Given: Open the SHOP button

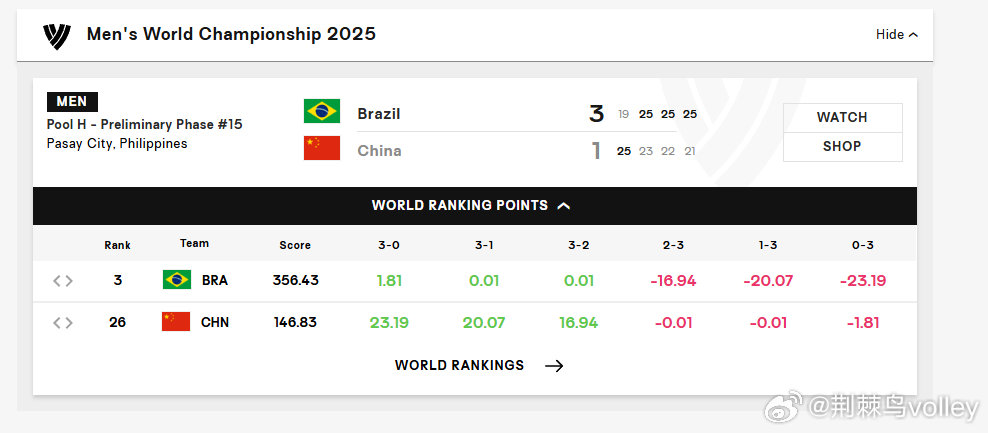Looking at the screenshot, I should coord(842,147).
